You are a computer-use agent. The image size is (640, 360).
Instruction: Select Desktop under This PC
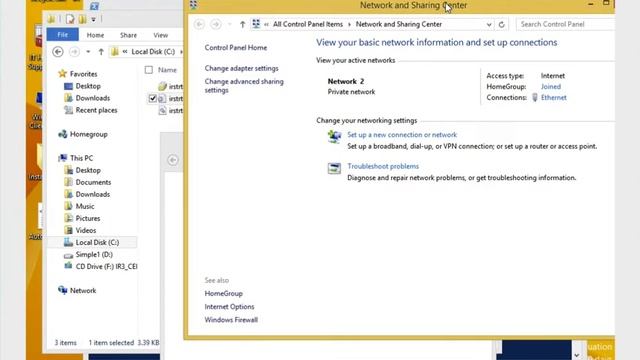88,170
